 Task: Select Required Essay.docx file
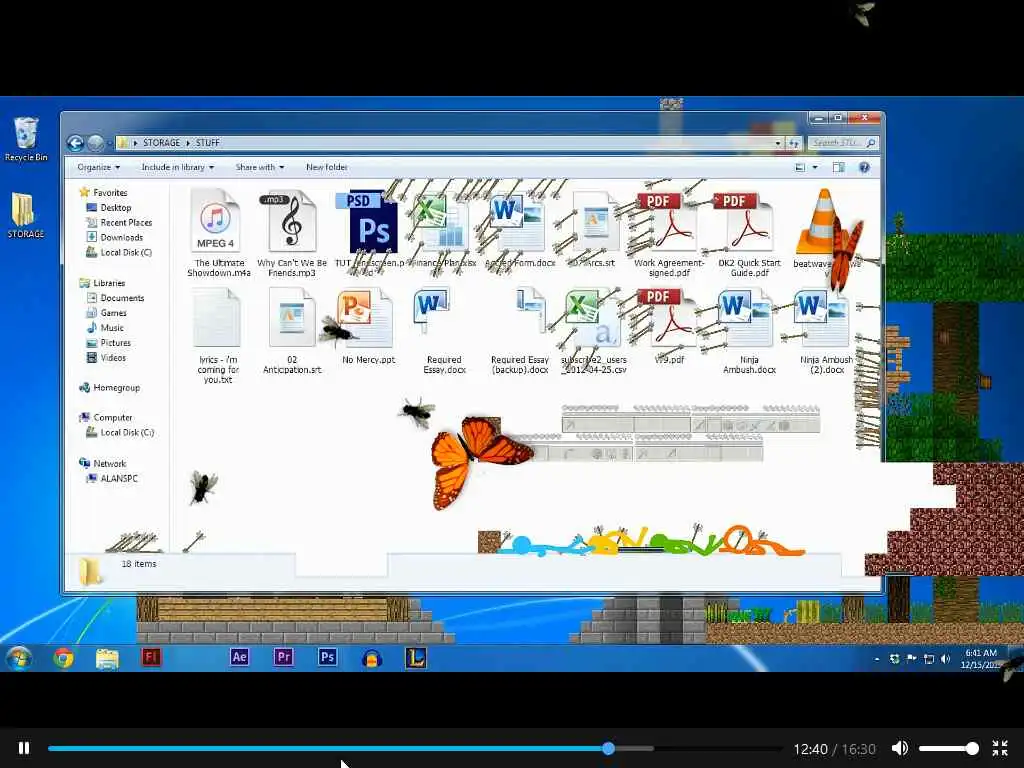click(x=444, y=332)
